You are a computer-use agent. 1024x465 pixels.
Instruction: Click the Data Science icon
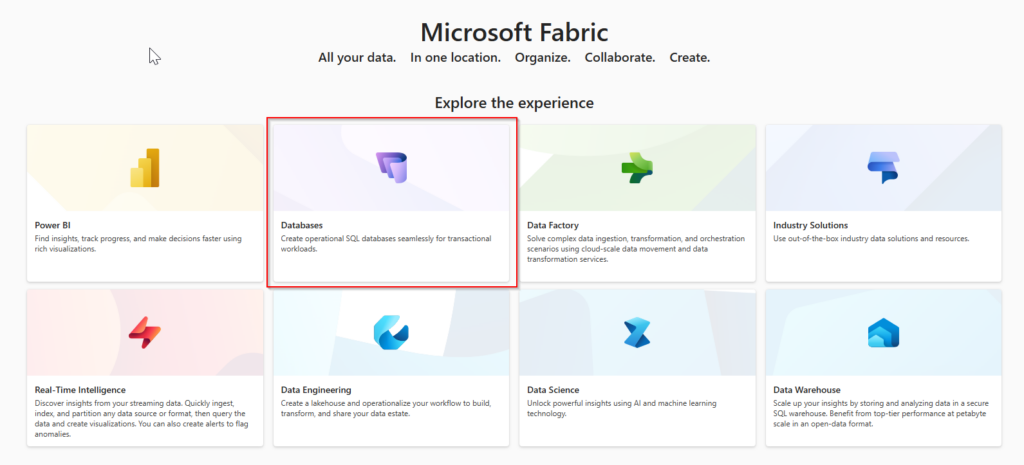tap(637, 333)
